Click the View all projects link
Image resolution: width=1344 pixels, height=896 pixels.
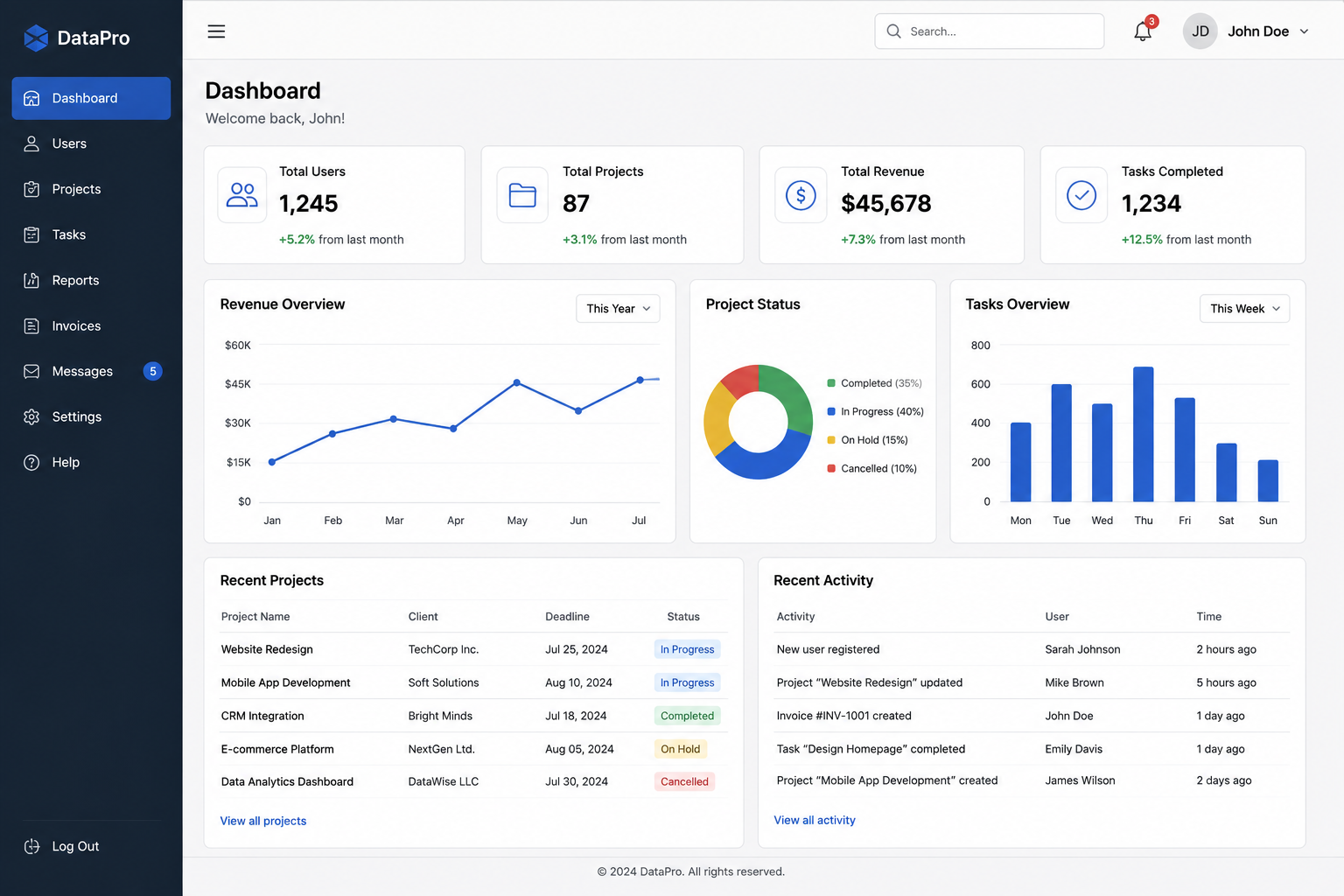pos(263,821)
